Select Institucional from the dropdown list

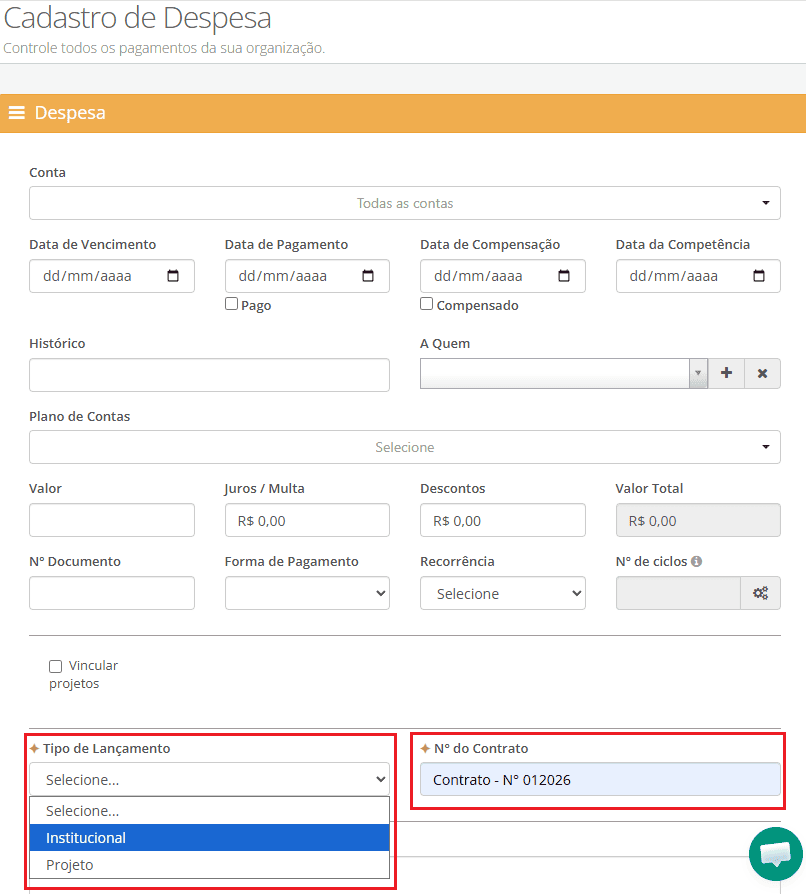pyautogui.click(x=209, y=838)
